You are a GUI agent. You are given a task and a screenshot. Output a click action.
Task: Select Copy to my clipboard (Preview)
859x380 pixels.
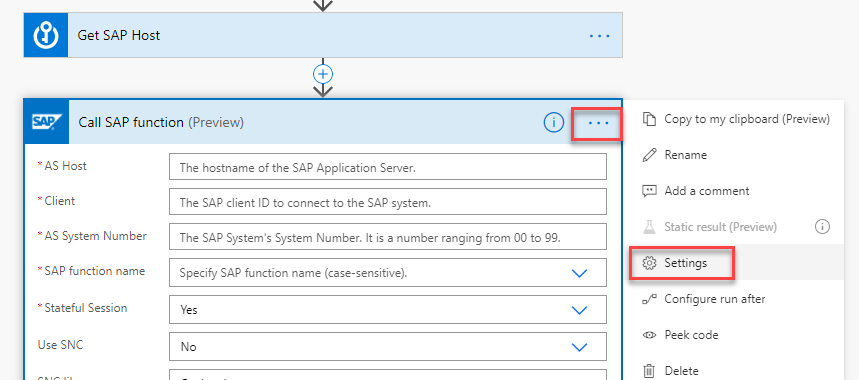click(747, 119)
